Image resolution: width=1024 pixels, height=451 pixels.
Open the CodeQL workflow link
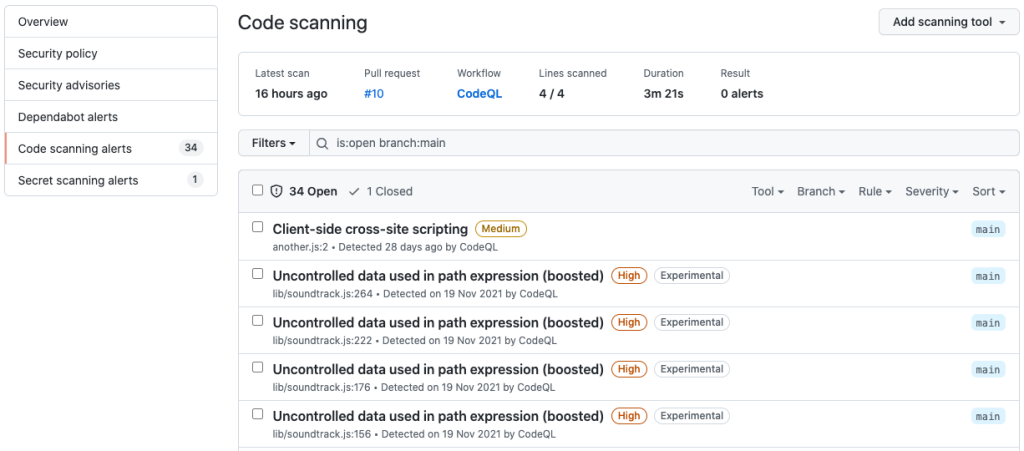tap(479, 94)
